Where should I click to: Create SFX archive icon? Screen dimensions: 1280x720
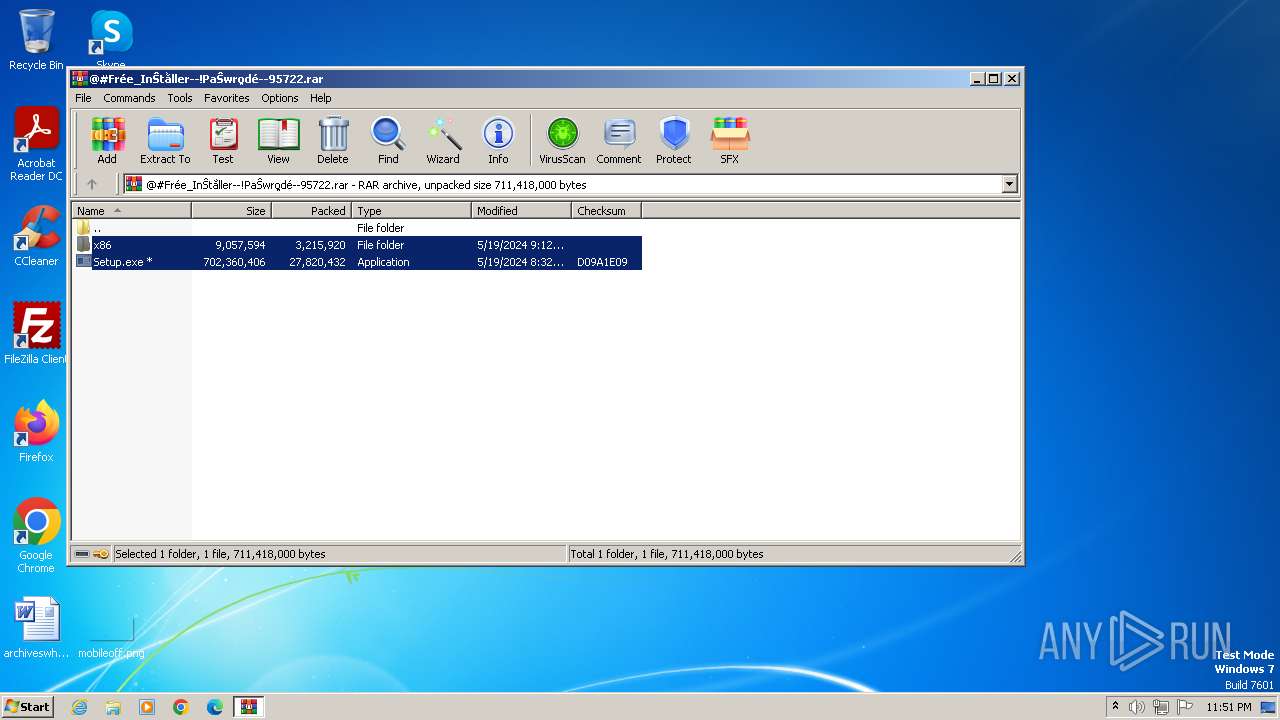(x=730, y=140)
